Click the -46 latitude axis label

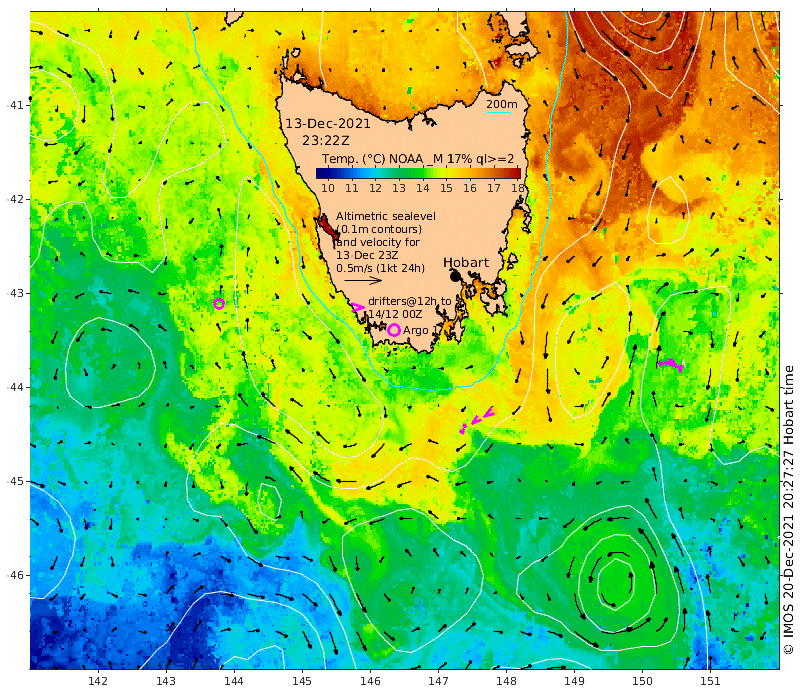[x=16, y=575]
